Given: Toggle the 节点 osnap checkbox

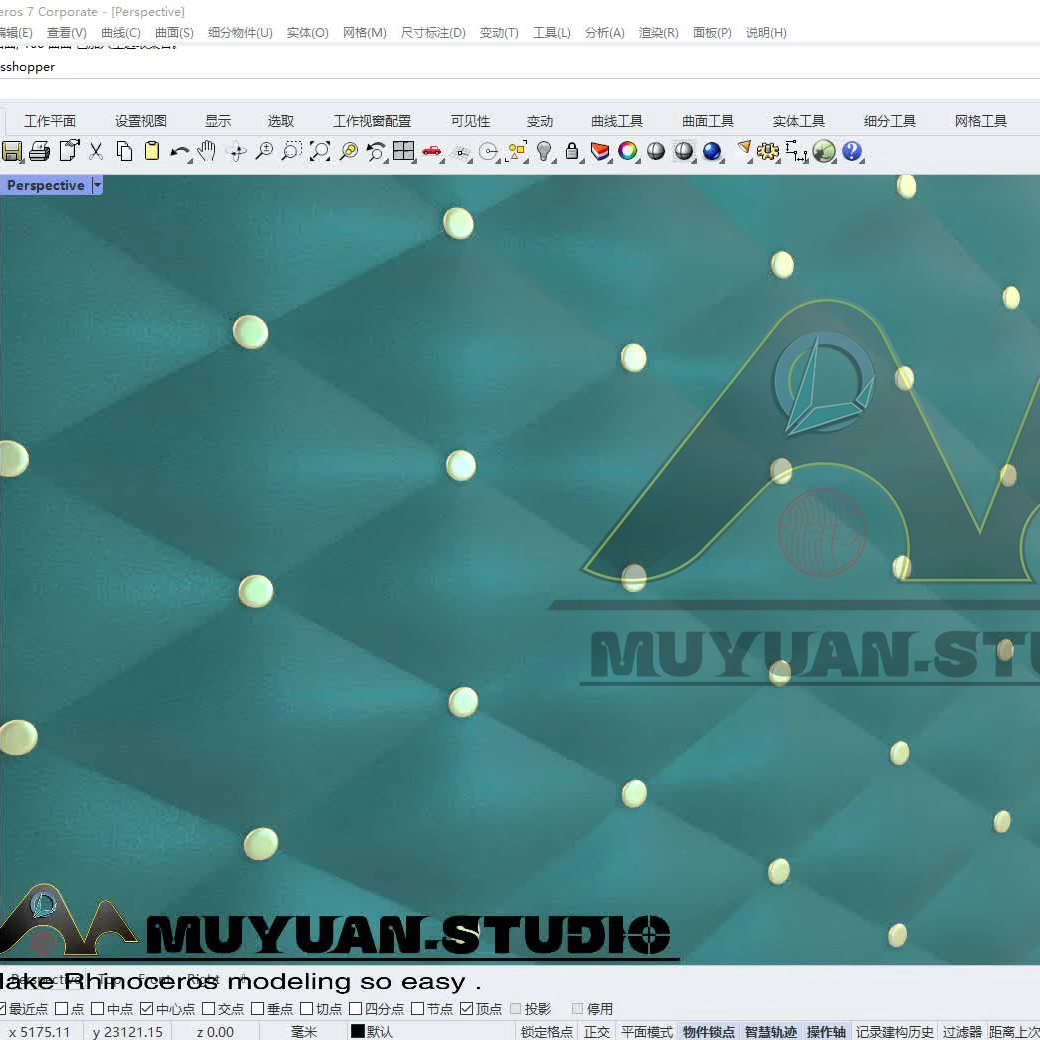Looking at the screenshot, I should tap(417, 1008).
